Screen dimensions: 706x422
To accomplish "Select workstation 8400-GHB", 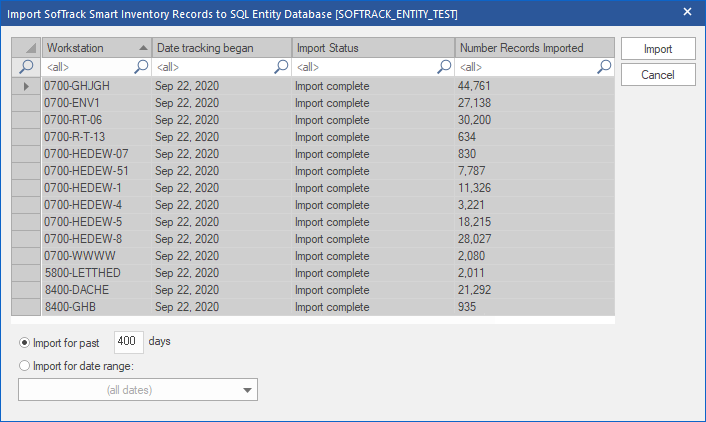I will tap(96, 307).
